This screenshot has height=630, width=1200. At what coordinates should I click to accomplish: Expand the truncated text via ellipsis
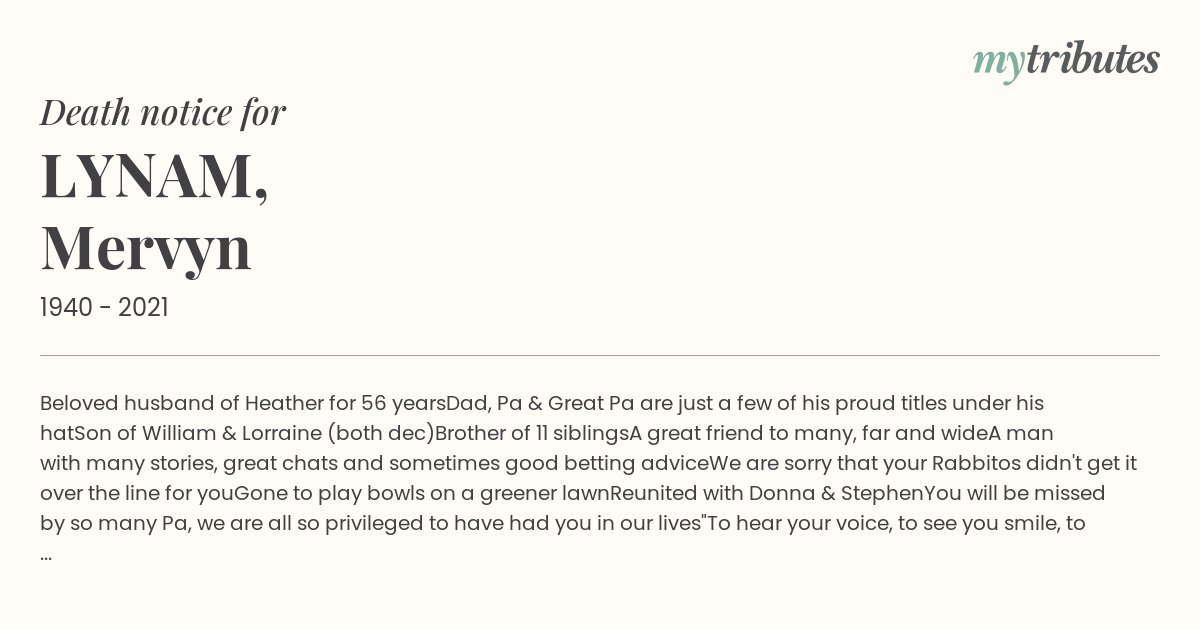tap(46, 553)
